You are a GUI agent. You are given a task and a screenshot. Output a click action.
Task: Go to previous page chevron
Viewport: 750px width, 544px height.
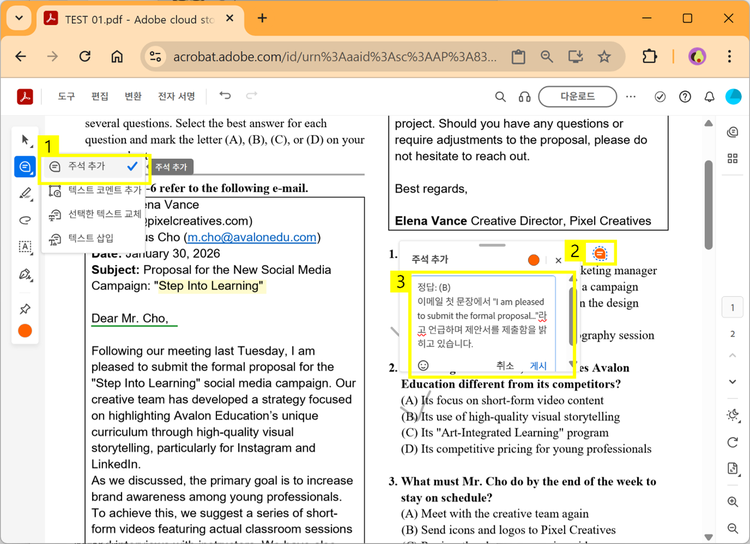732,355
